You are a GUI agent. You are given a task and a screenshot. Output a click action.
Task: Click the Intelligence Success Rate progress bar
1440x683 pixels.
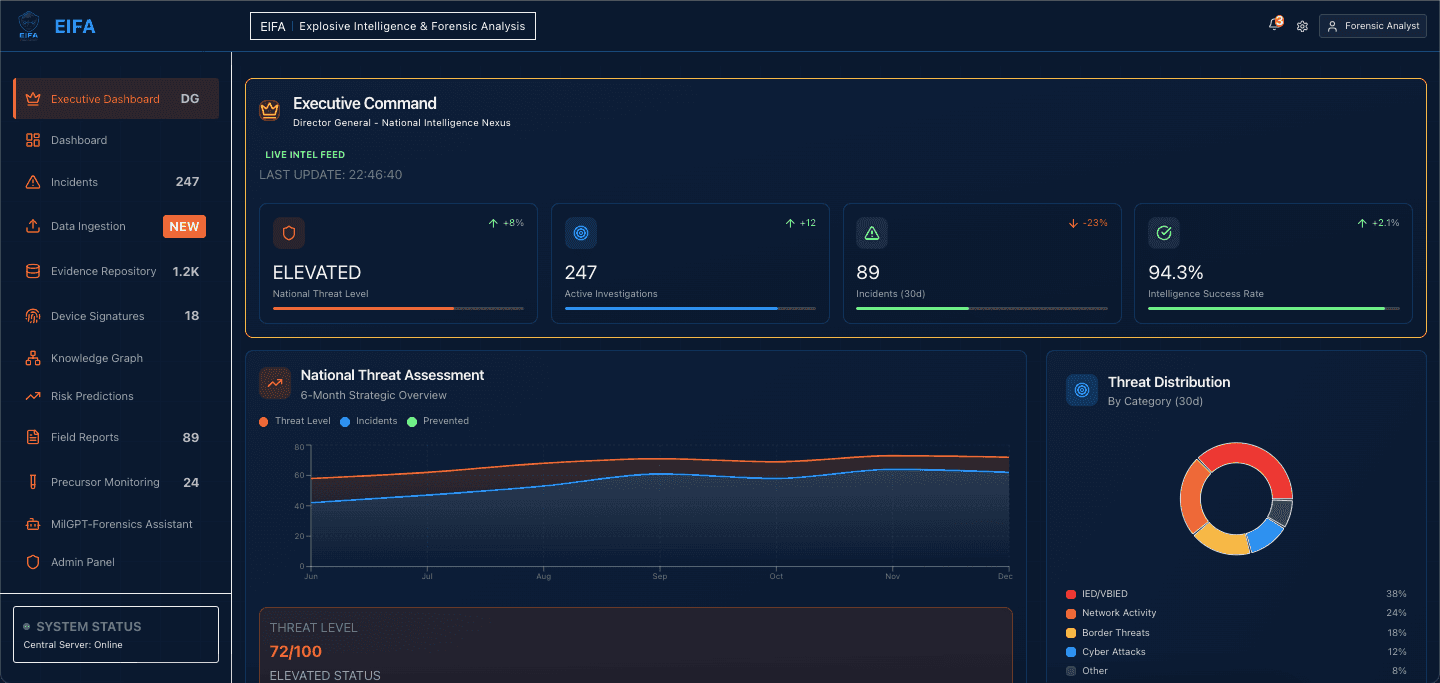click(x=1274, y=308)
